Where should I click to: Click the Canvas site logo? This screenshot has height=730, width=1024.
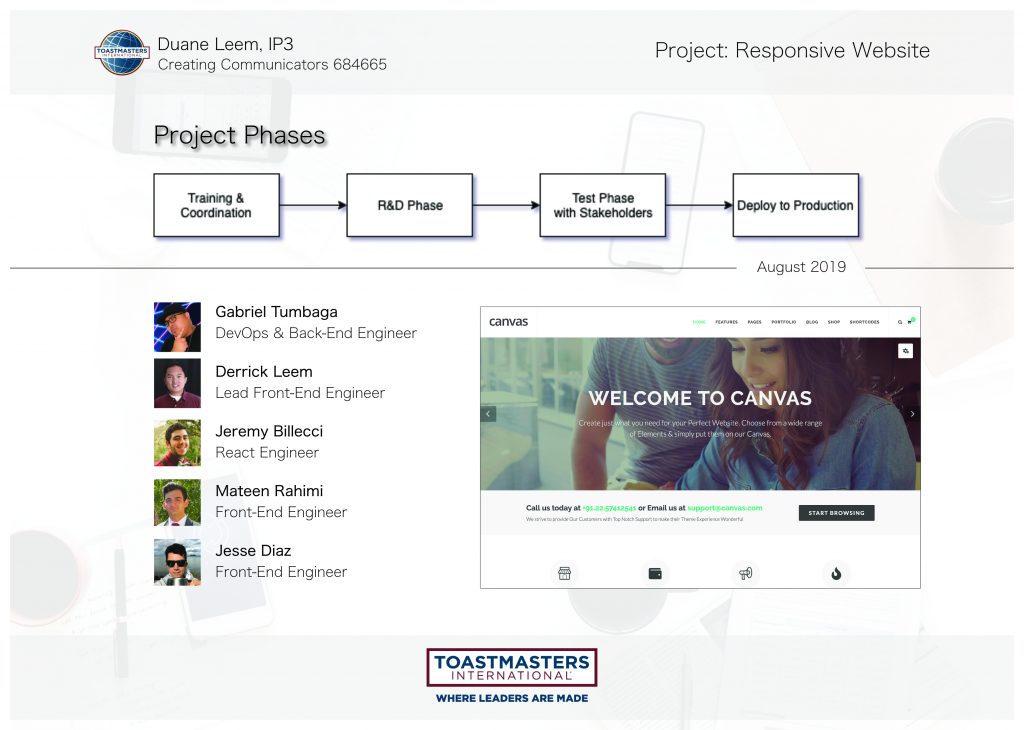pyautogui.click(x=508, y=322)
